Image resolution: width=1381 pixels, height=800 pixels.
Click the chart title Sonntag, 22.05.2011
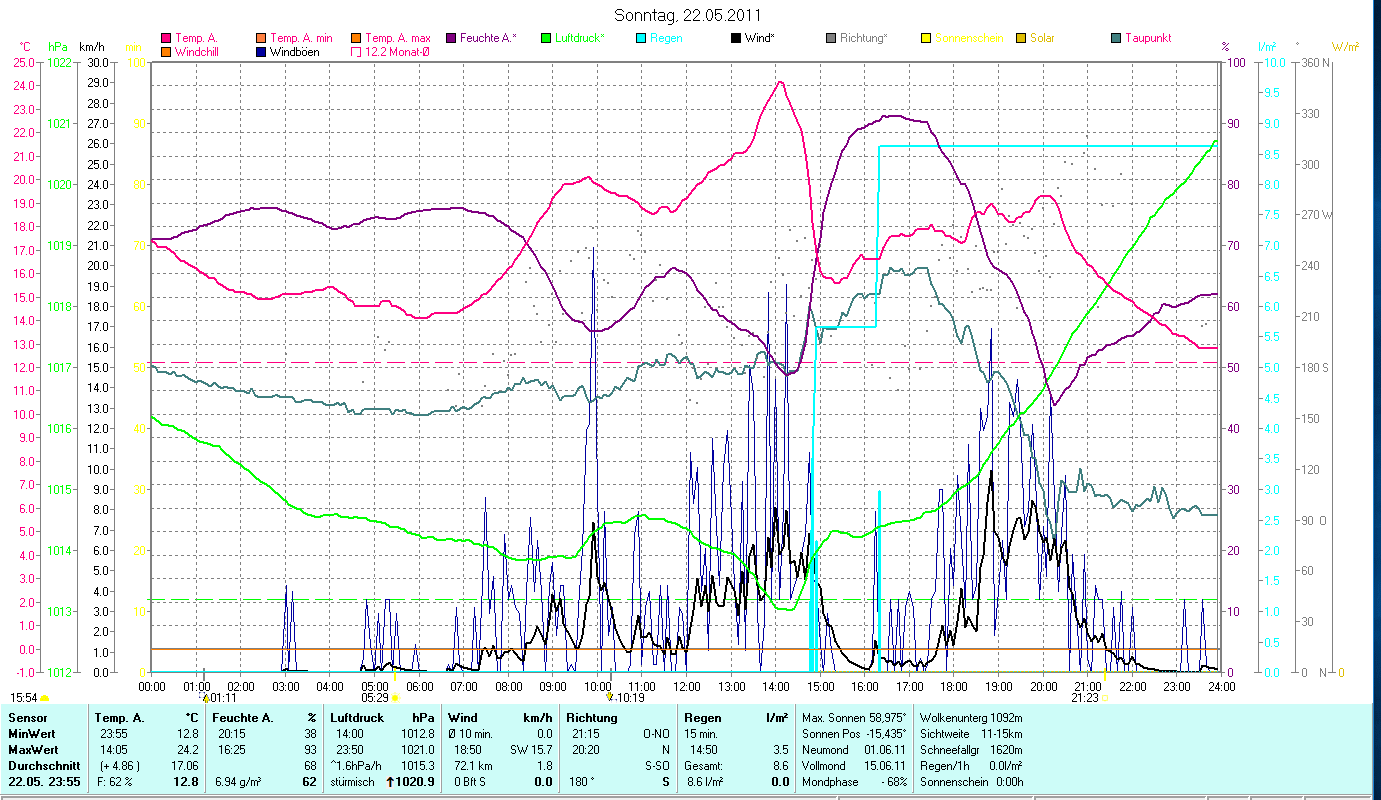coord(690,15)
